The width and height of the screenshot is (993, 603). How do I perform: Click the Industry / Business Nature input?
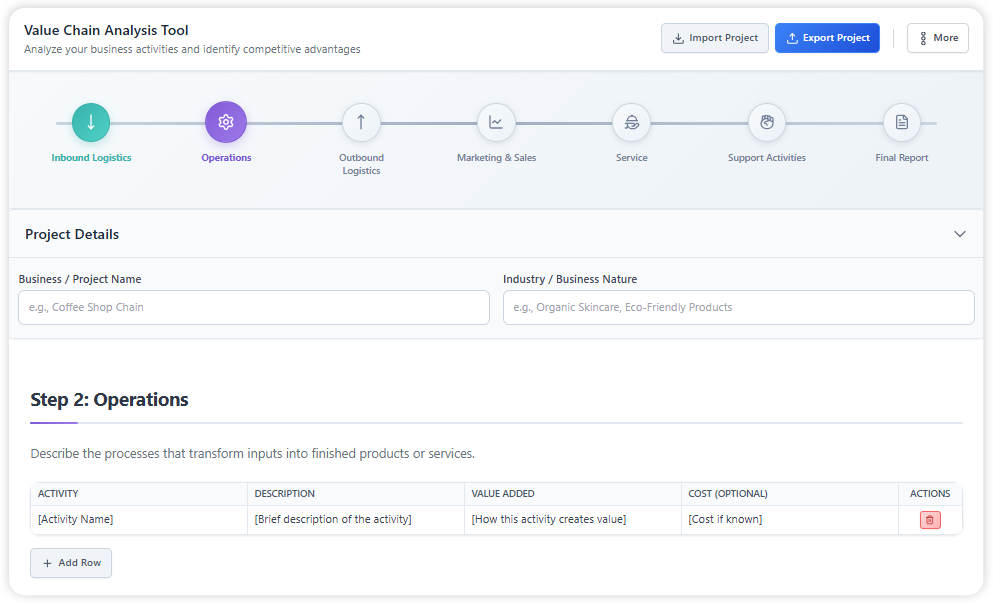click(738, 308)
